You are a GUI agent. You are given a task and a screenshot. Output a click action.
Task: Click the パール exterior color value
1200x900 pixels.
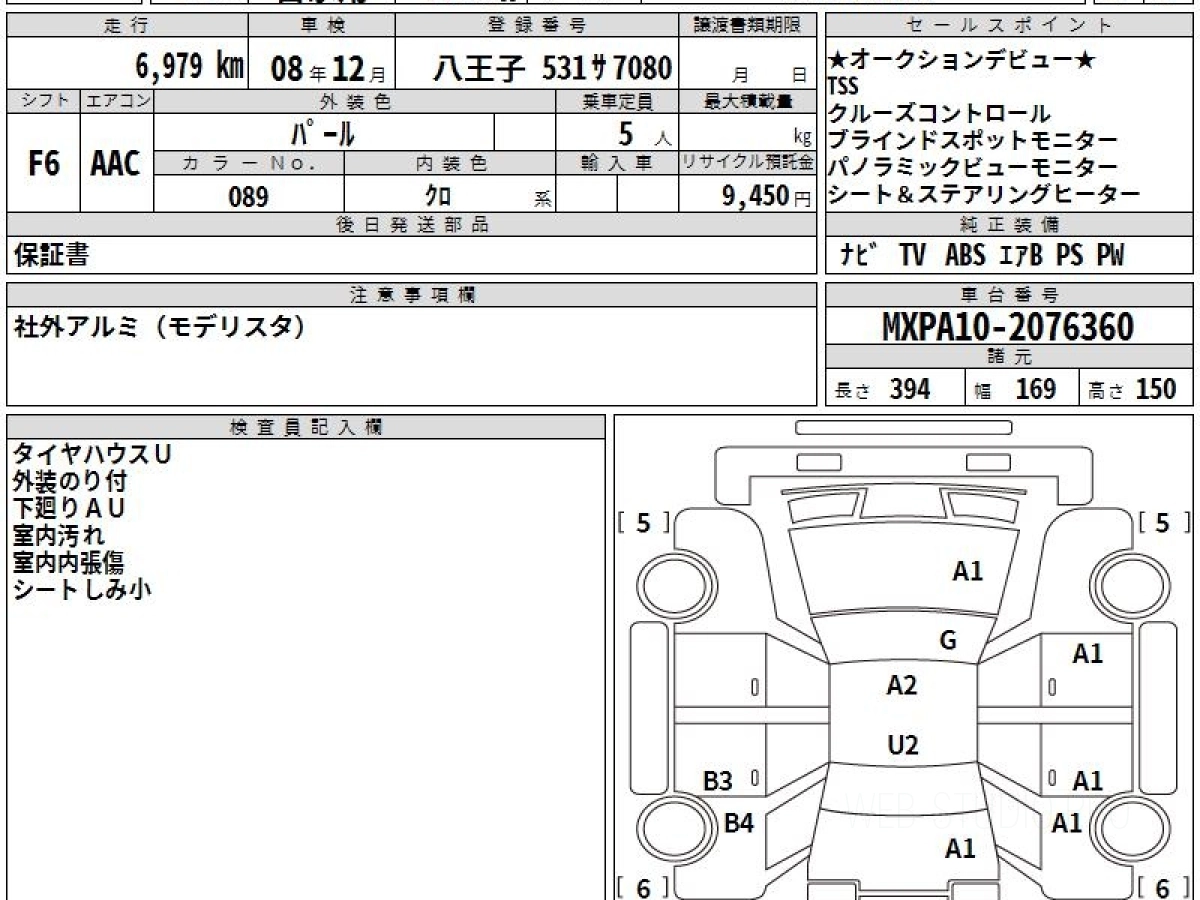(x=324, y=132)
